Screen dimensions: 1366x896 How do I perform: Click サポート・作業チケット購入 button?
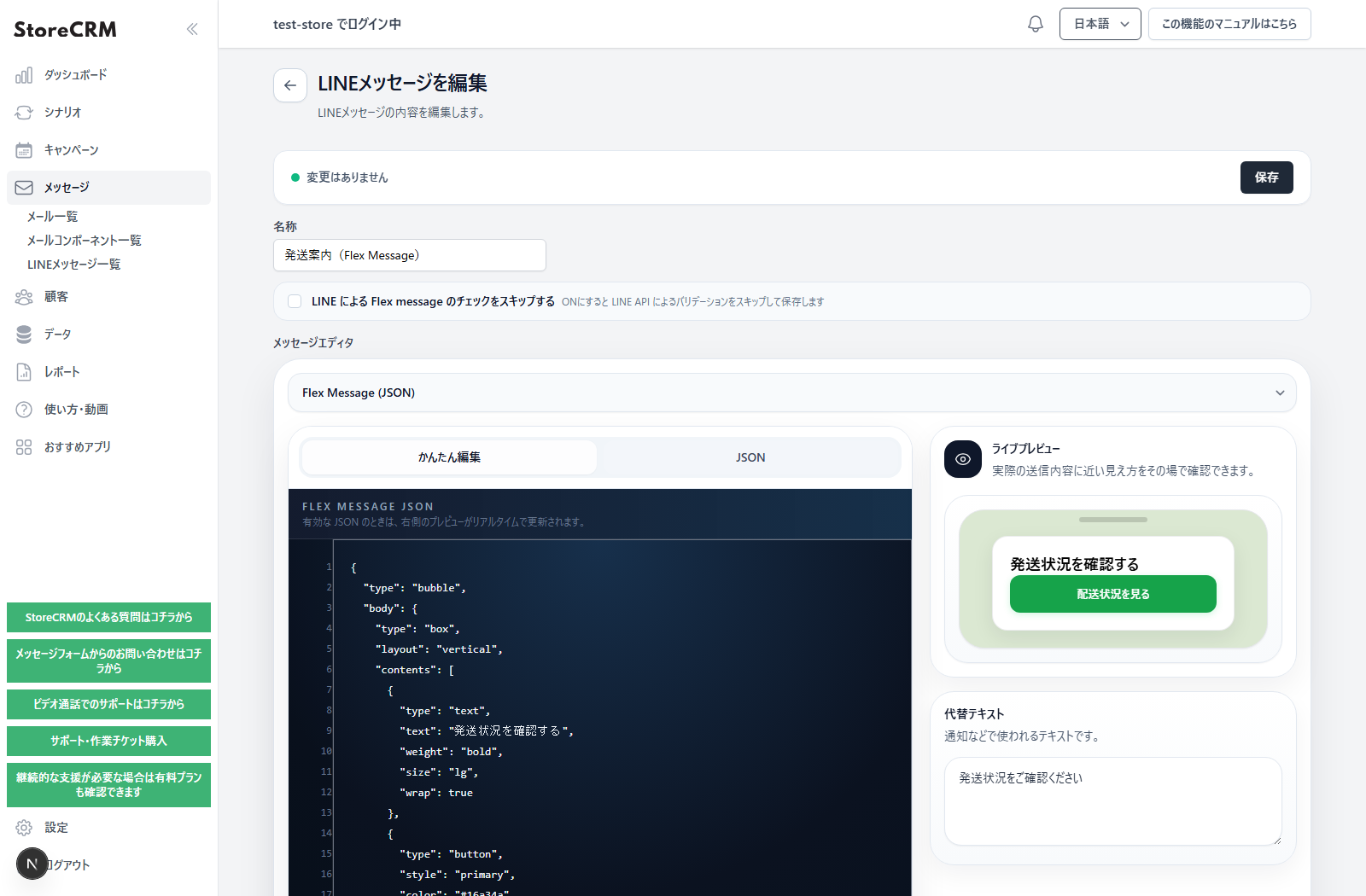click(108, 741)
